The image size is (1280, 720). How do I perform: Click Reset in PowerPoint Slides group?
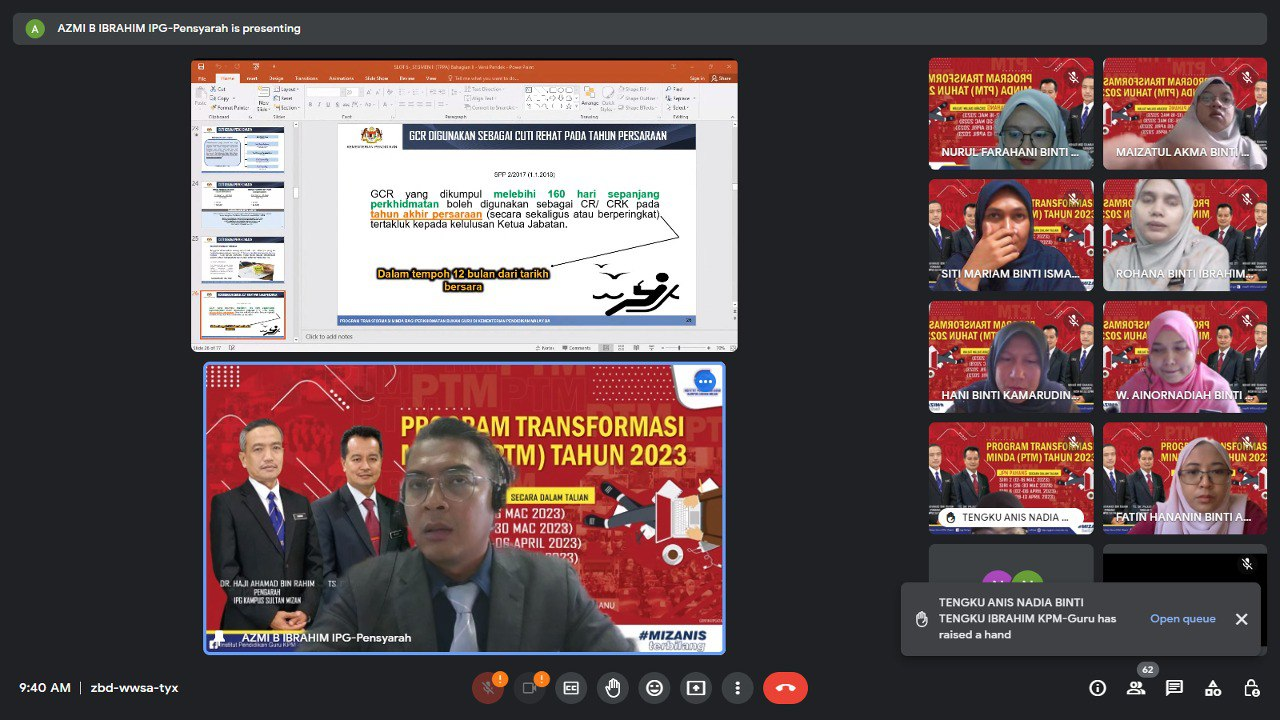tap(283, 98)
